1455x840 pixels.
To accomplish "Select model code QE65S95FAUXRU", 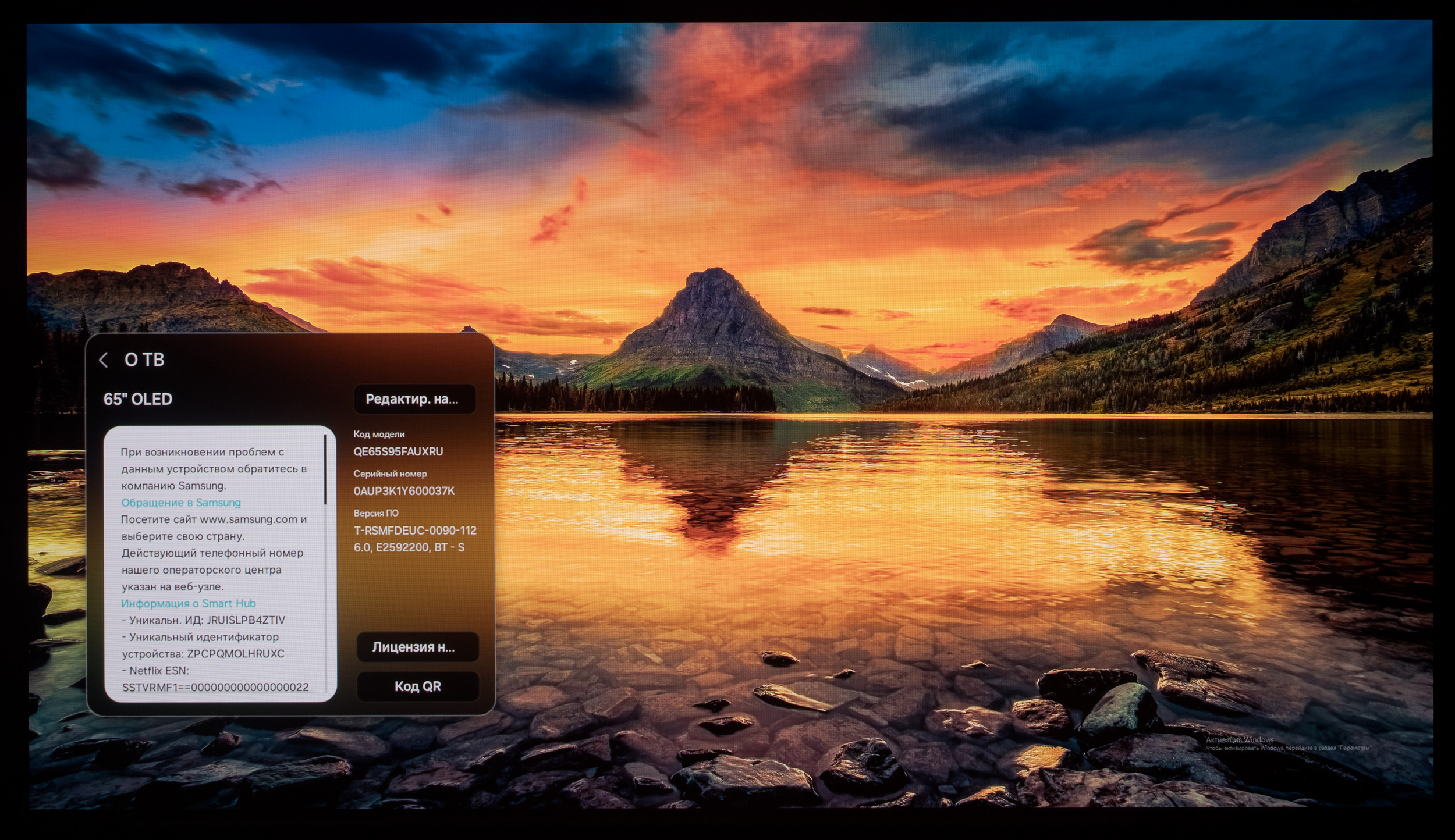I will click(398, 451).
